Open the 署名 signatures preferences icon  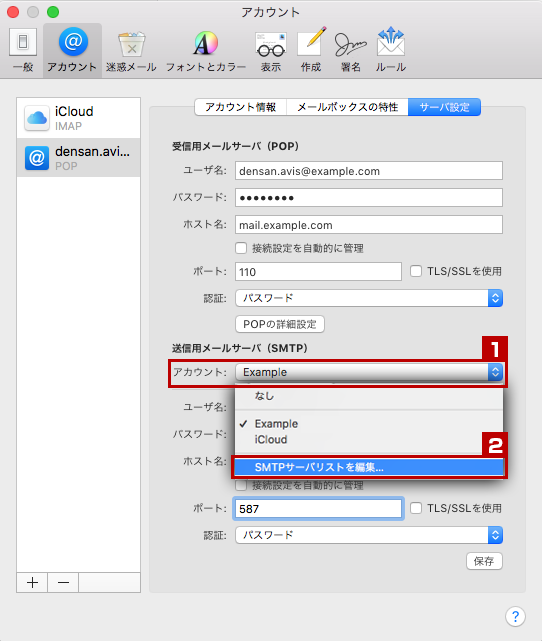(x=350, y=51)
